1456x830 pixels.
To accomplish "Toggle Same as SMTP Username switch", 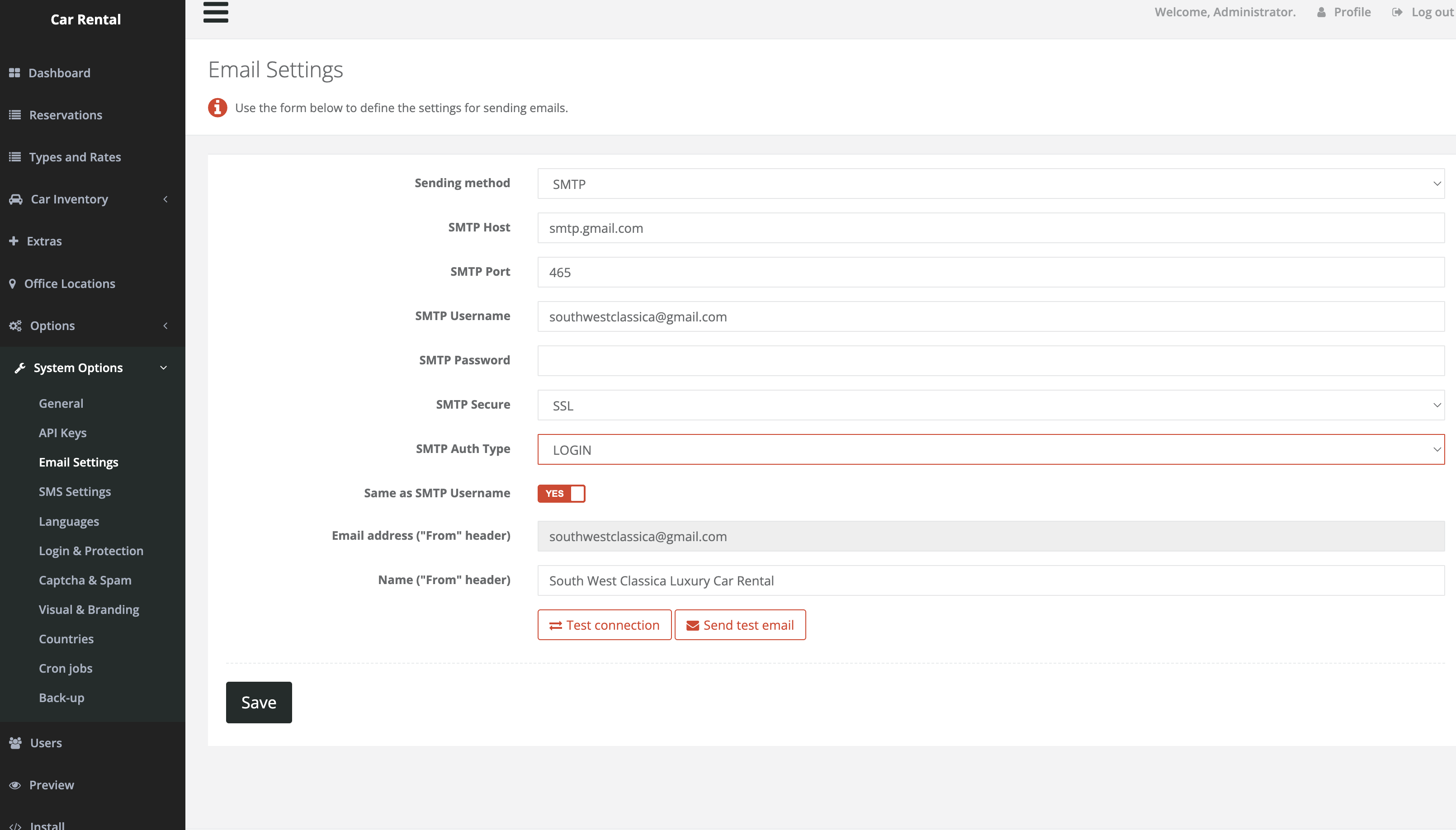I will tap(561, 493).
